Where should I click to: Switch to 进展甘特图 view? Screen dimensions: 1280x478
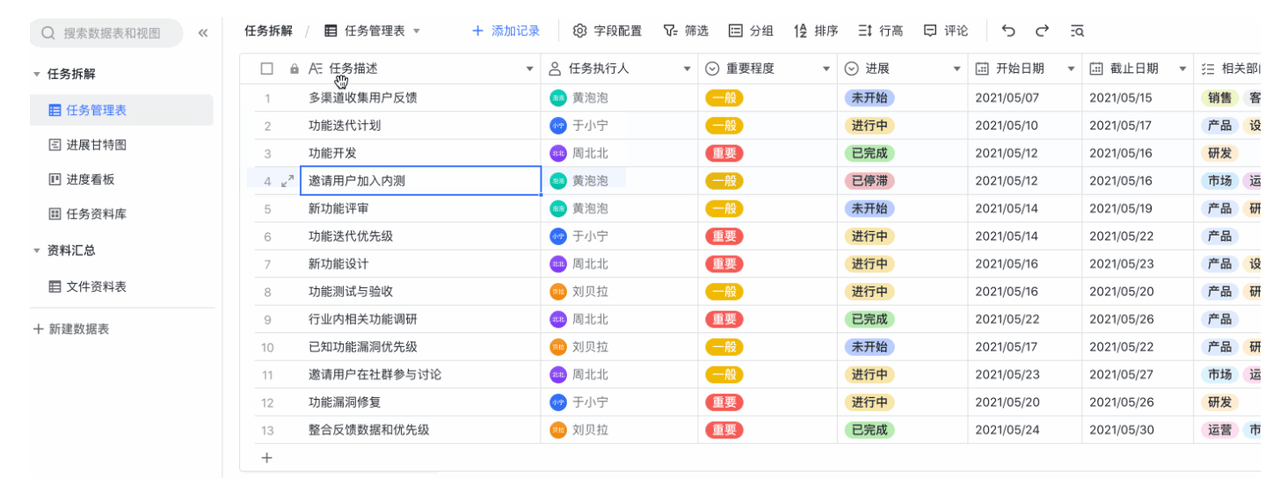click(x=95, y=145)
